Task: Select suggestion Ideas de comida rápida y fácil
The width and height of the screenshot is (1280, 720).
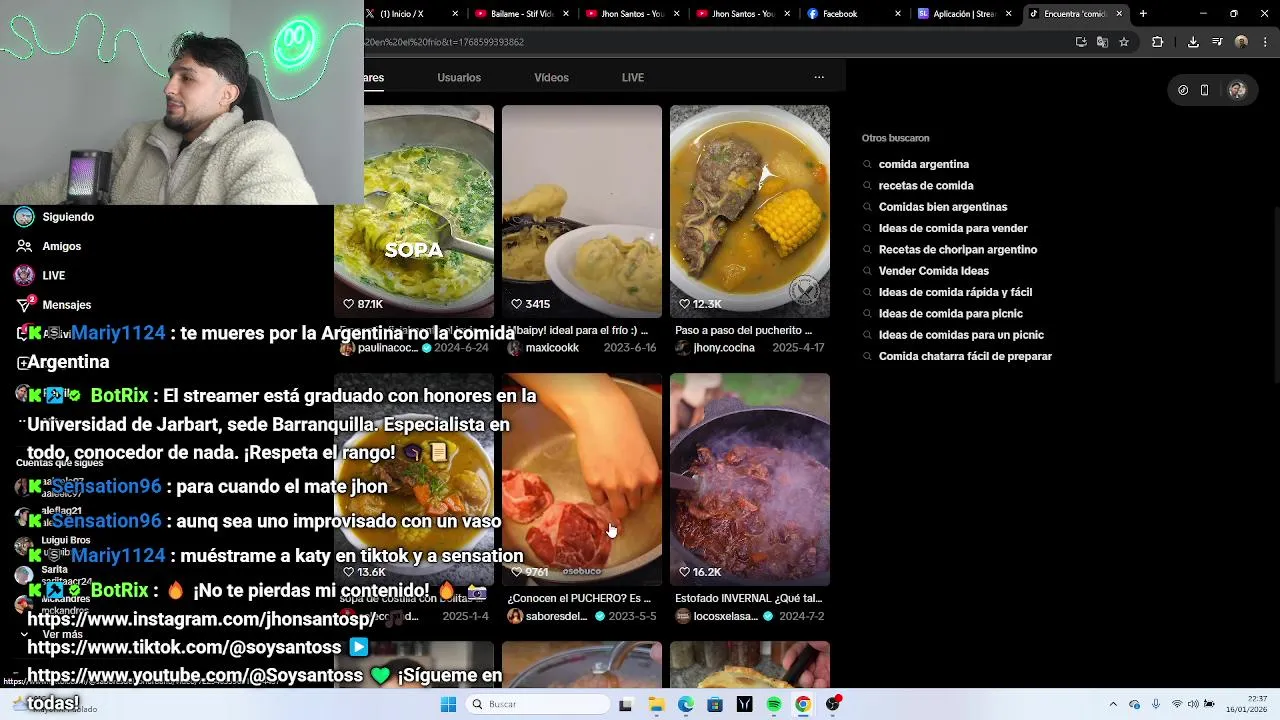Action: point(955,292)
